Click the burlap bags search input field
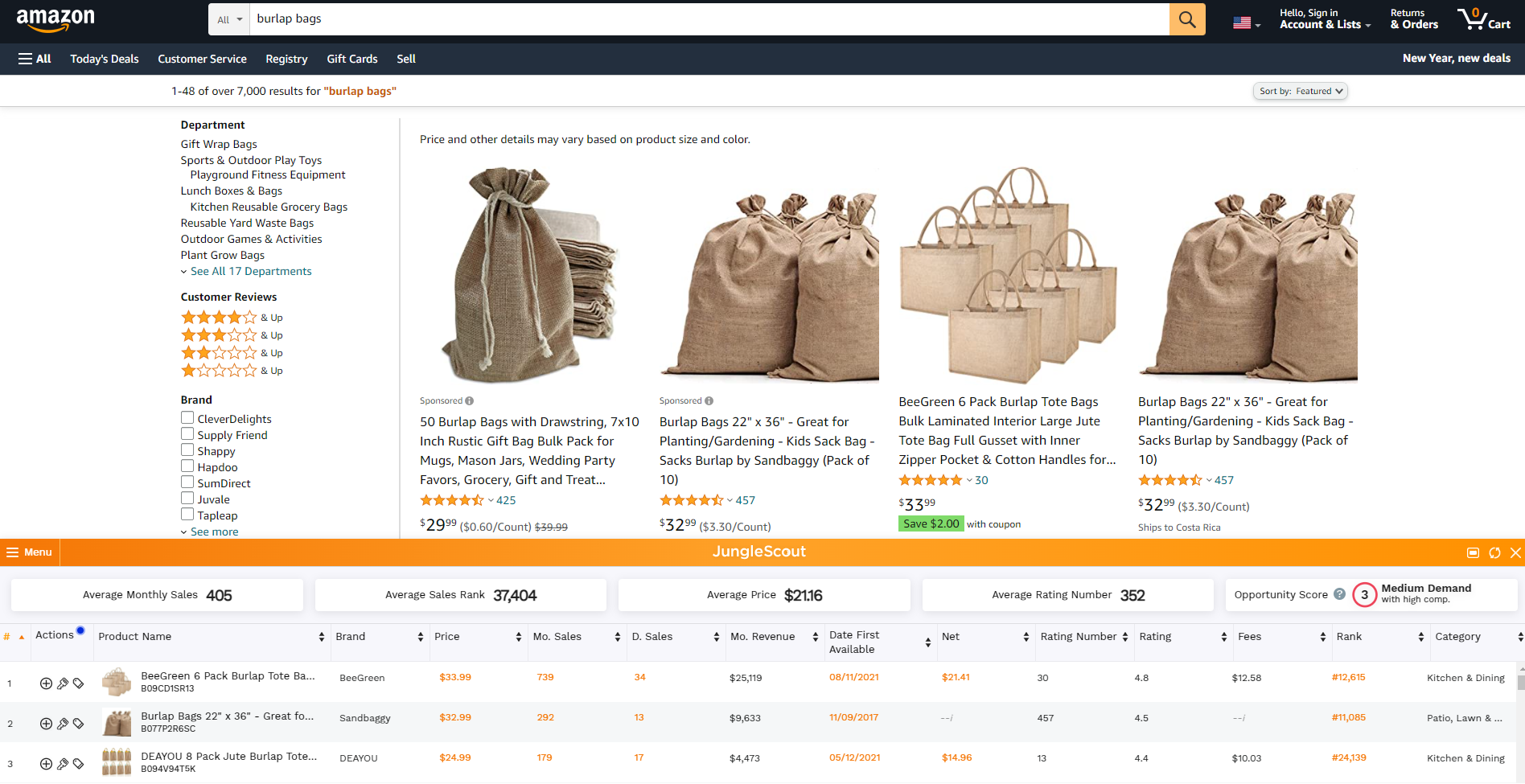This screenshot has width=1525, height=784. tap(709, 19)
